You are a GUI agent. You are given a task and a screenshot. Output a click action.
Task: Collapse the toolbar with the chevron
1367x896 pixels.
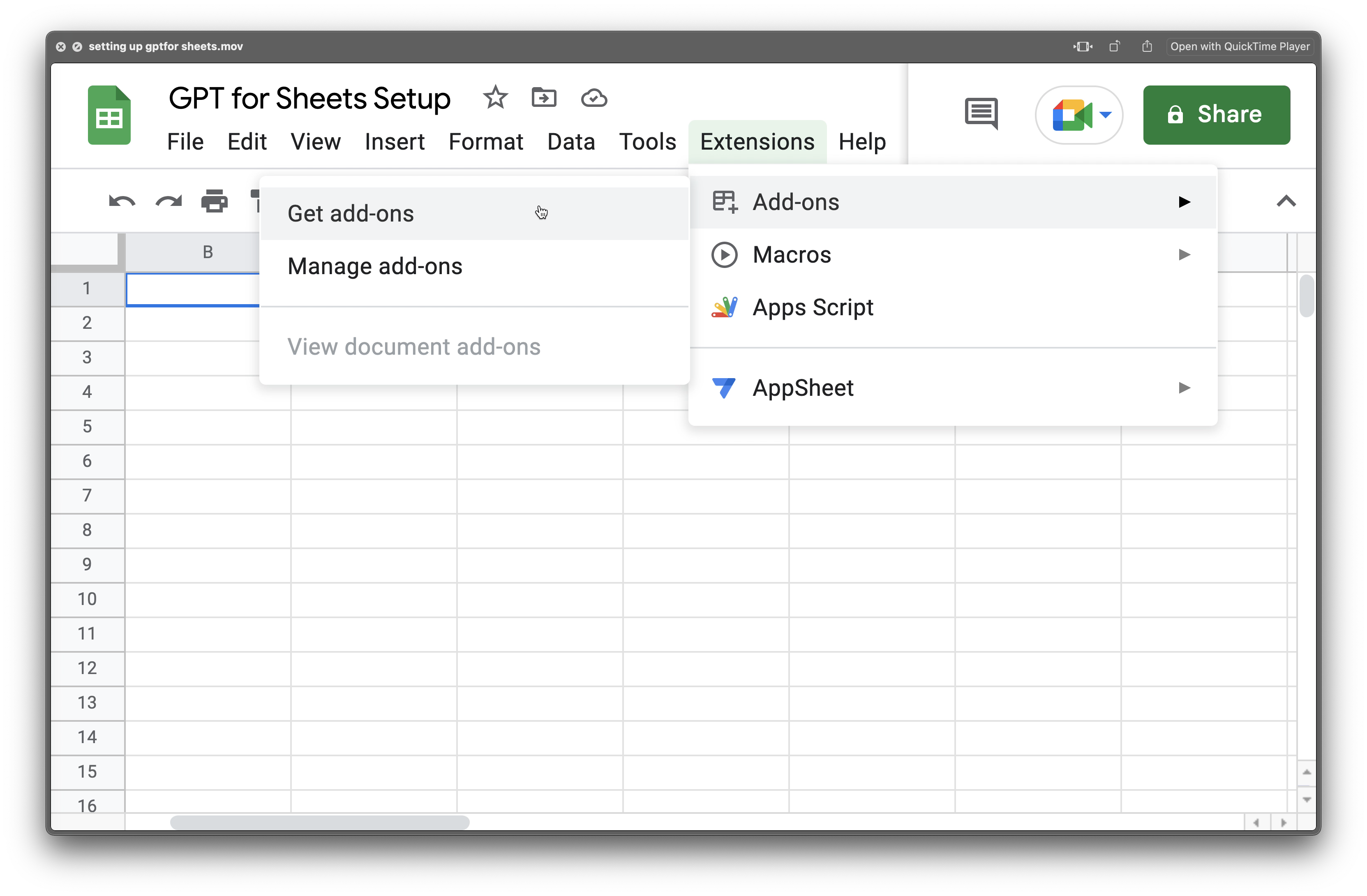pyautogui.click(x=1286, y=201)
